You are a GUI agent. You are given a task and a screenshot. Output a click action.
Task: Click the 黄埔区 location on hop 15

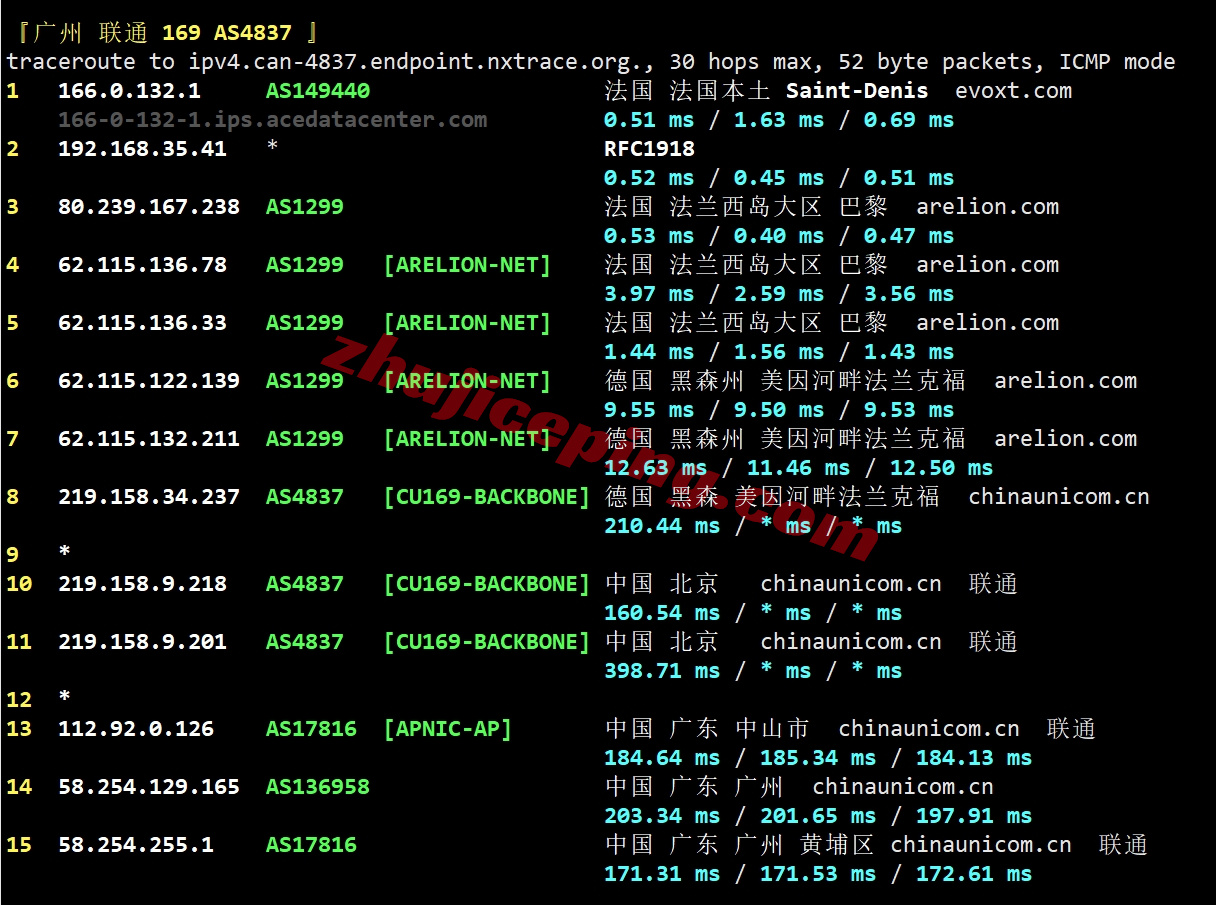click(x=838, y=845)
